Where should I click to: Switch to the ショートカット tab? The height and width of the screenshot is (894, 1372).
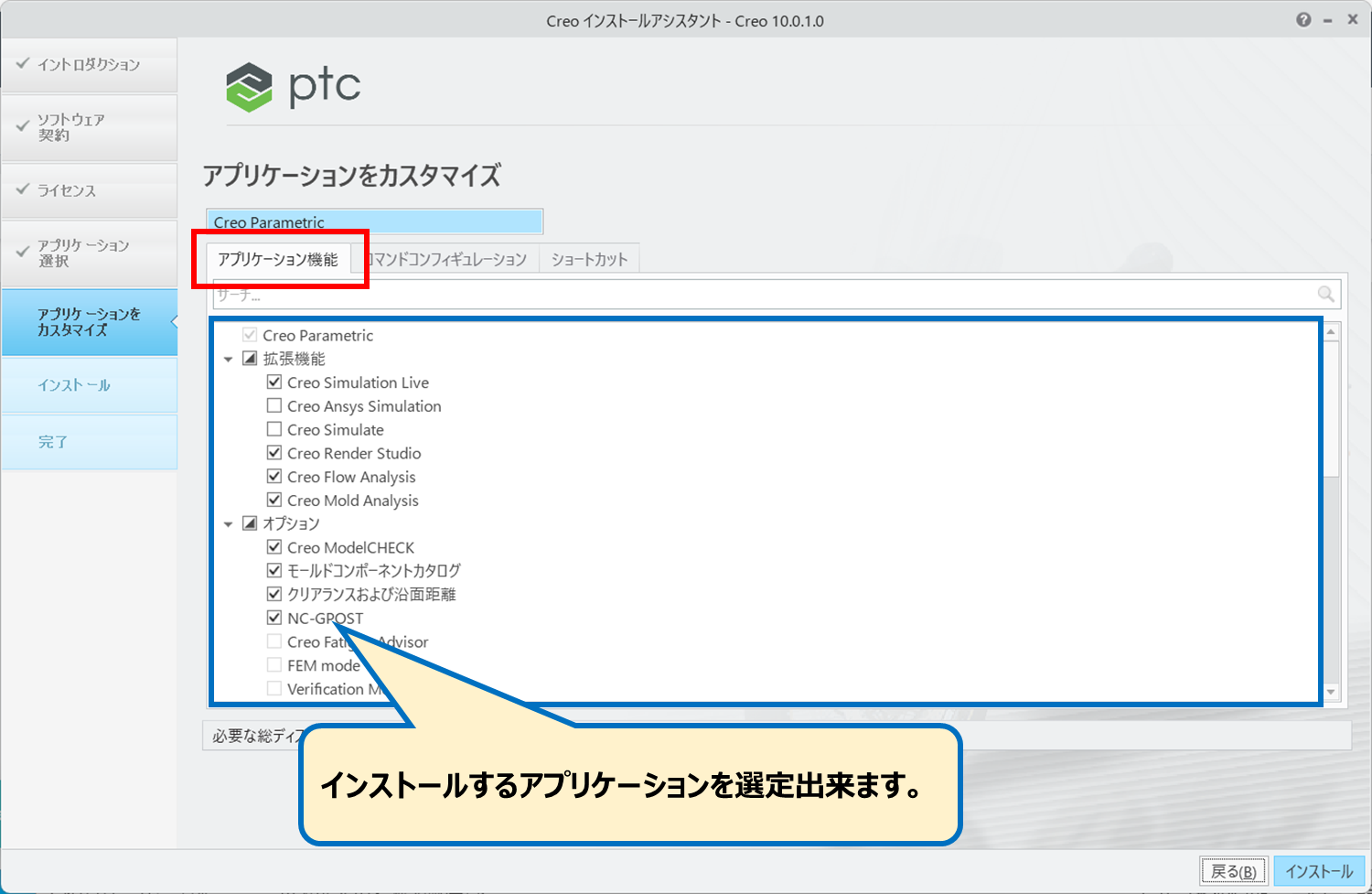point(589,260)
